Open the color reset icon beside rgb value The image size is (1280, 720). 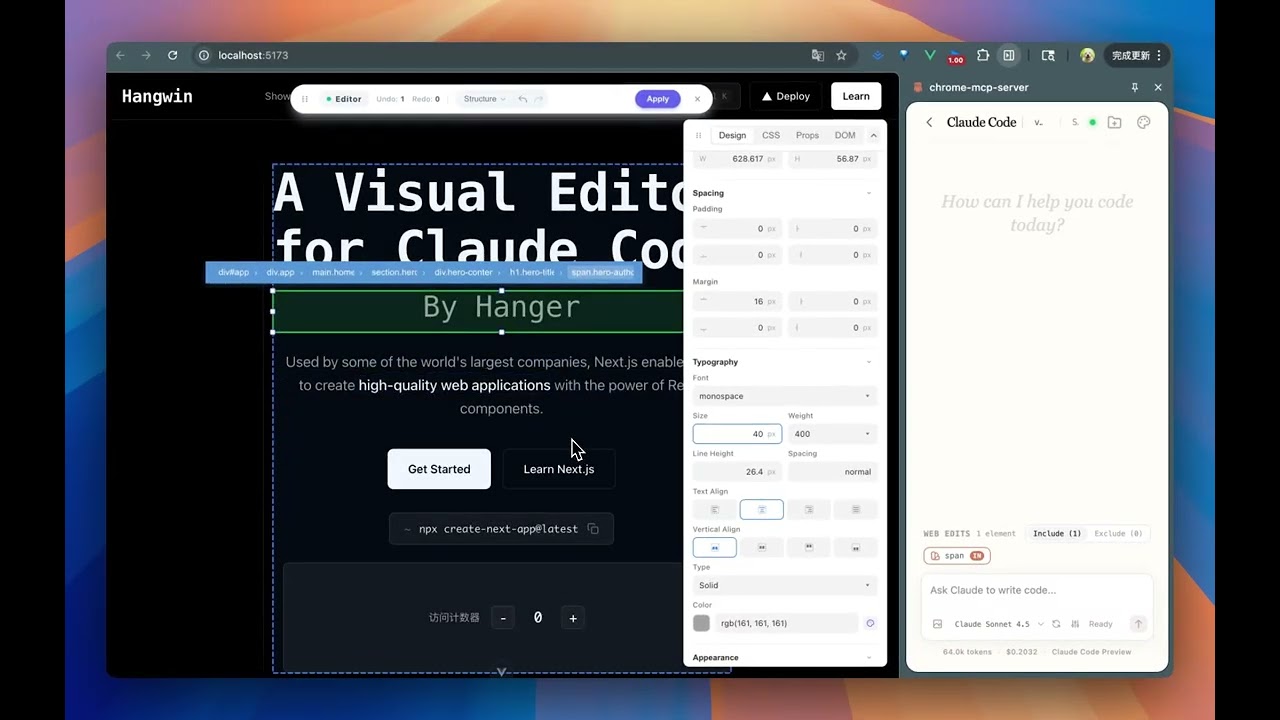point(869,623)
